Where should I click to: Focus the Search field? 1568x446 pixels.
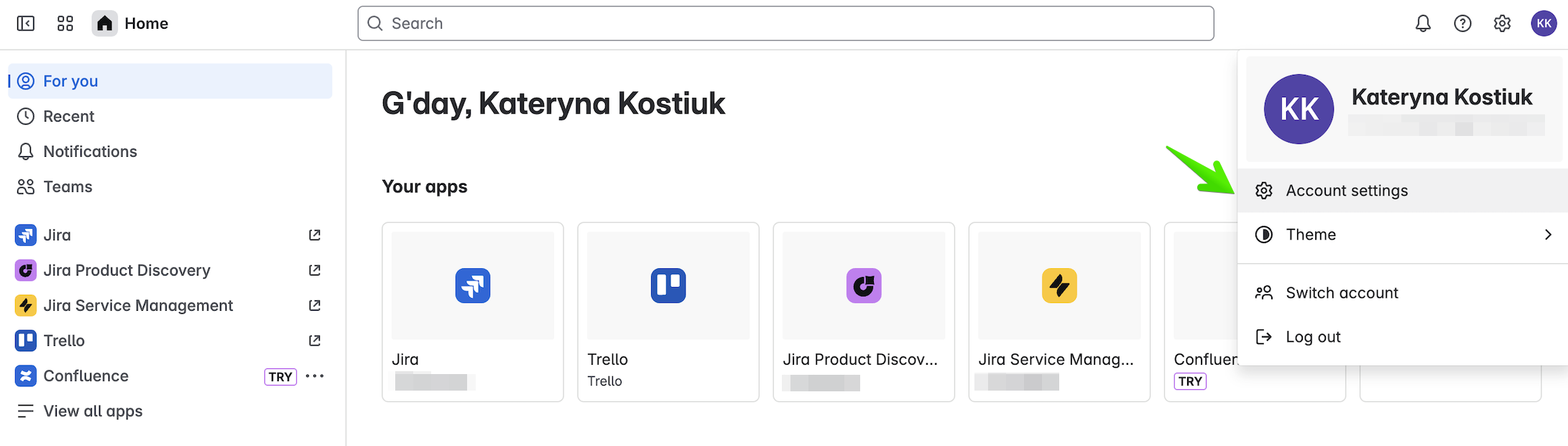(x=785, y=24)
